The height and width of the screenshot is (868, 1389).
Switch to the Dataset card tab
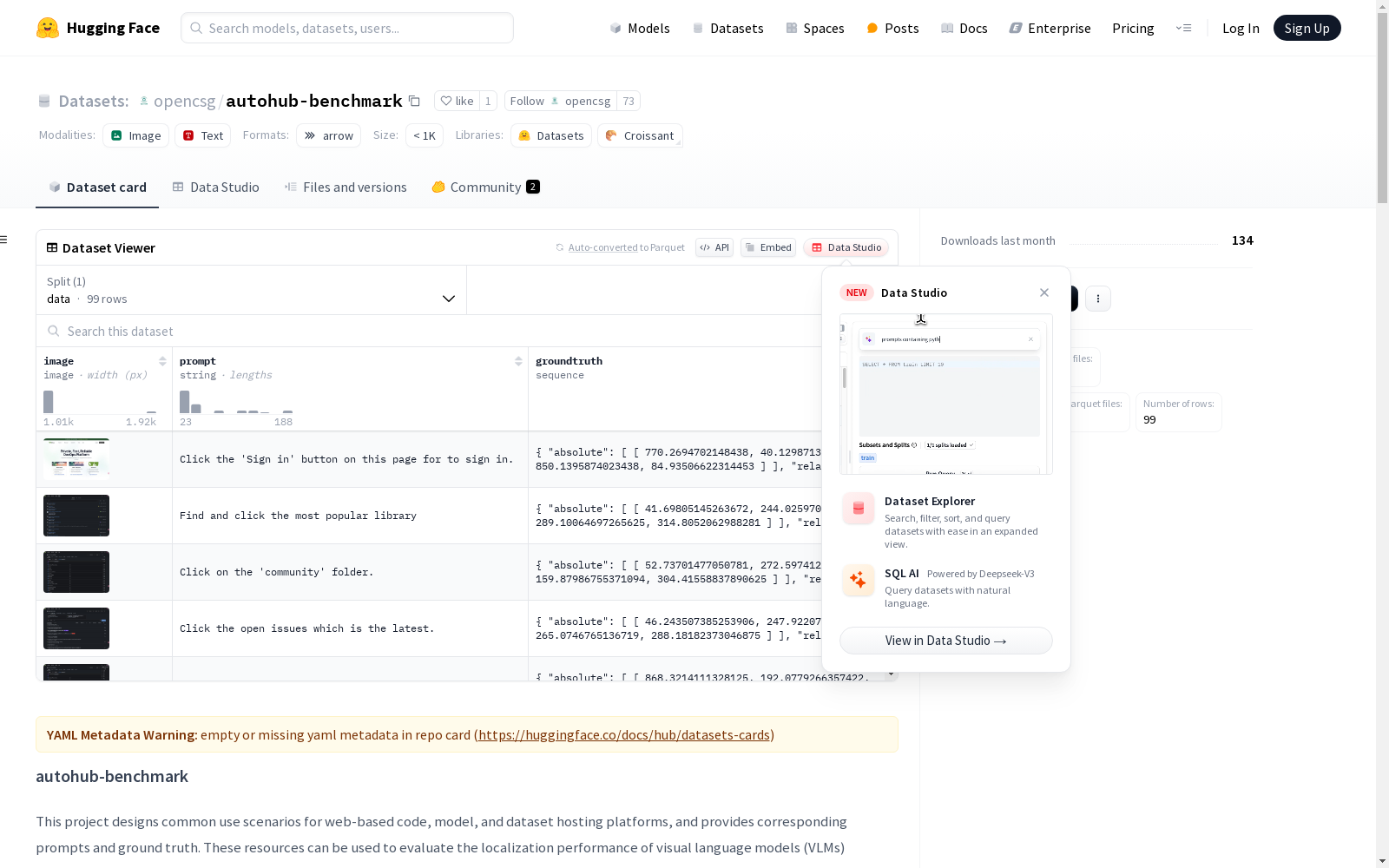(x=97, y=187)
